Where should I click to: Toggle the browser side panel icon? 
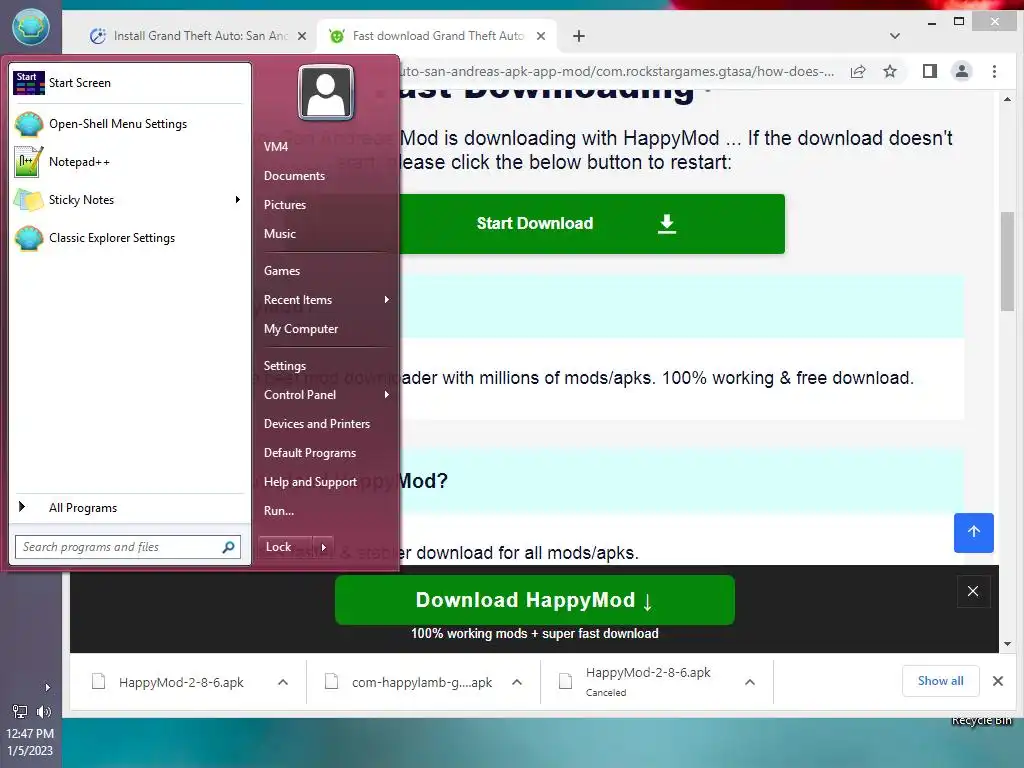click(930, 71)
